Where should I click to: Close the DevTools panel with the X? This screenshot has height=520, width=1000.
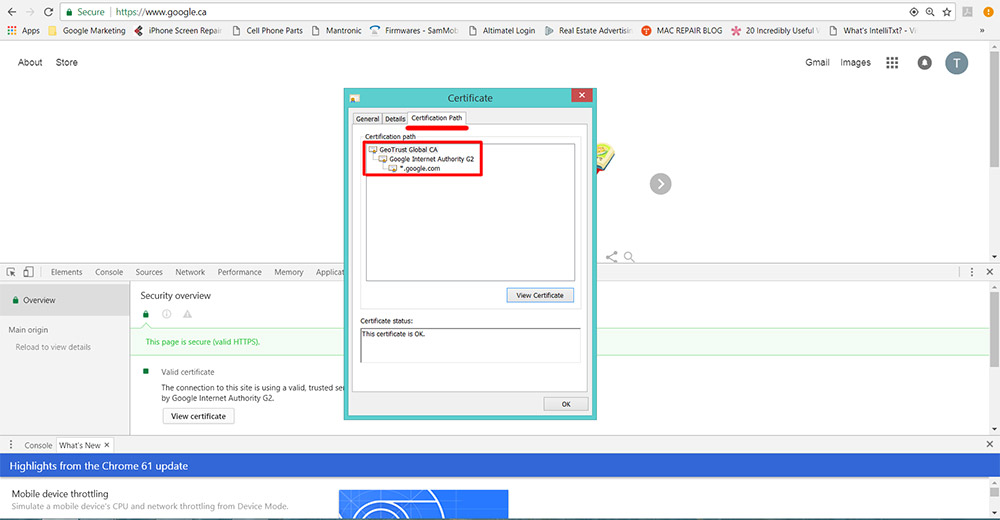click(990, 272)
